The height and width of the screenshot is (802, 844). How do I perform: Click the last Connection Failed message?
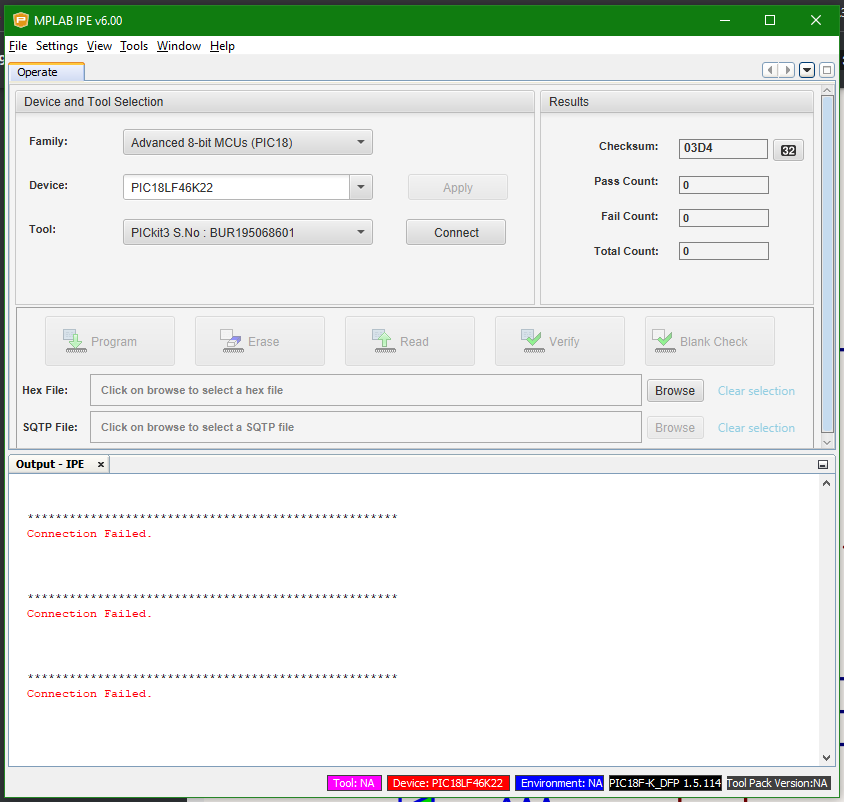89,694
